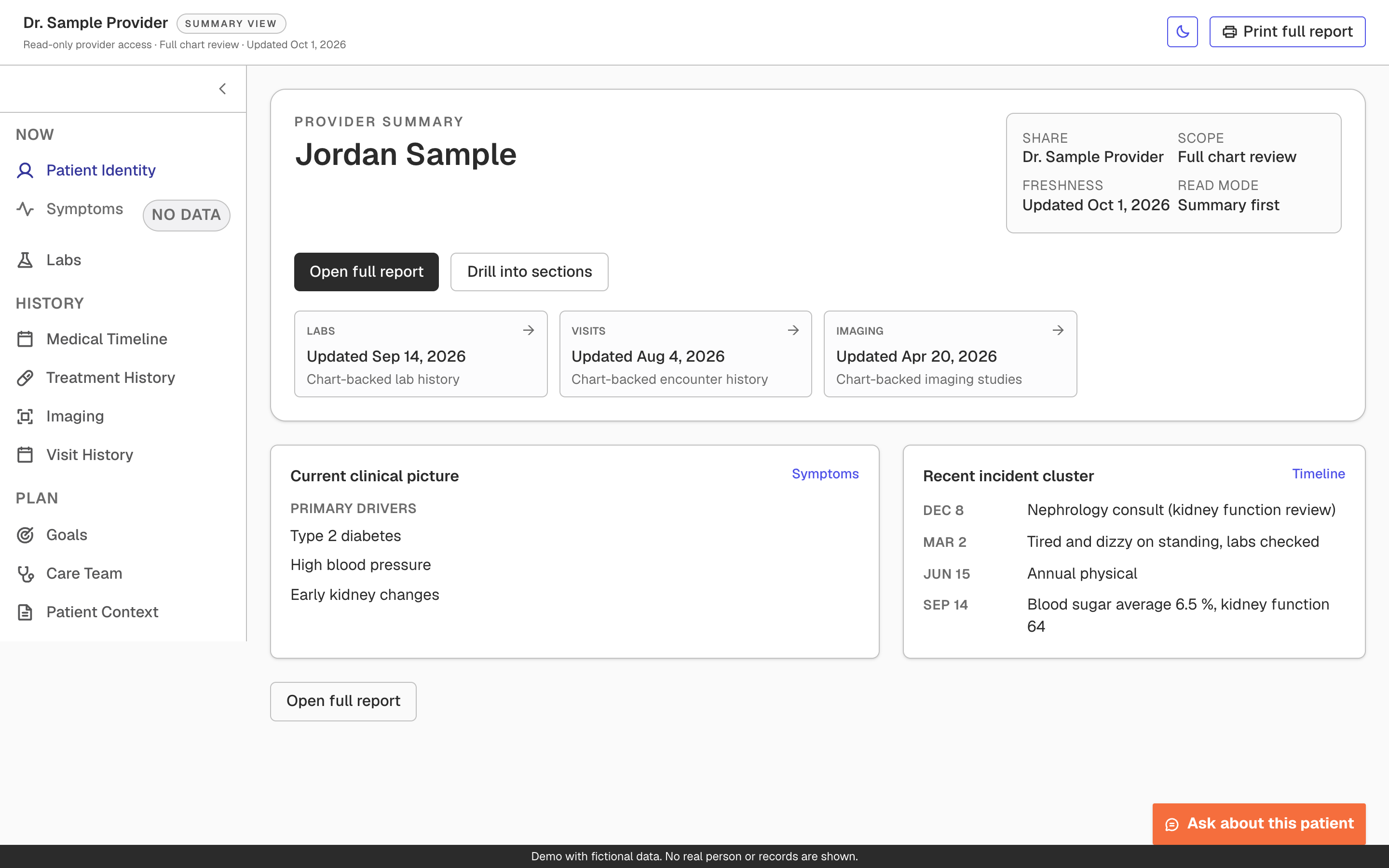Image resolution: width=1389 pixels, height=868 pixels.
Task: Click the Annual physical entry
Action: click(1082, 573)
